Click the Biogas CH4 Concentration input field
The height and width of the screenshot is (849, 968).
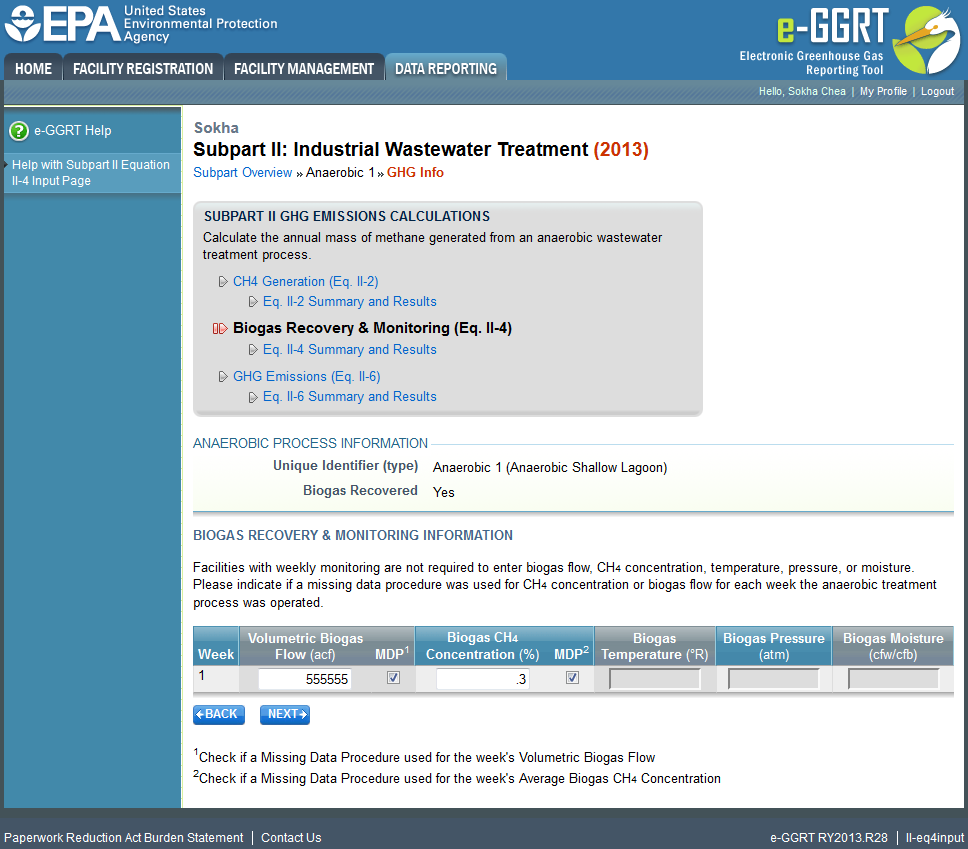[482, 679]
